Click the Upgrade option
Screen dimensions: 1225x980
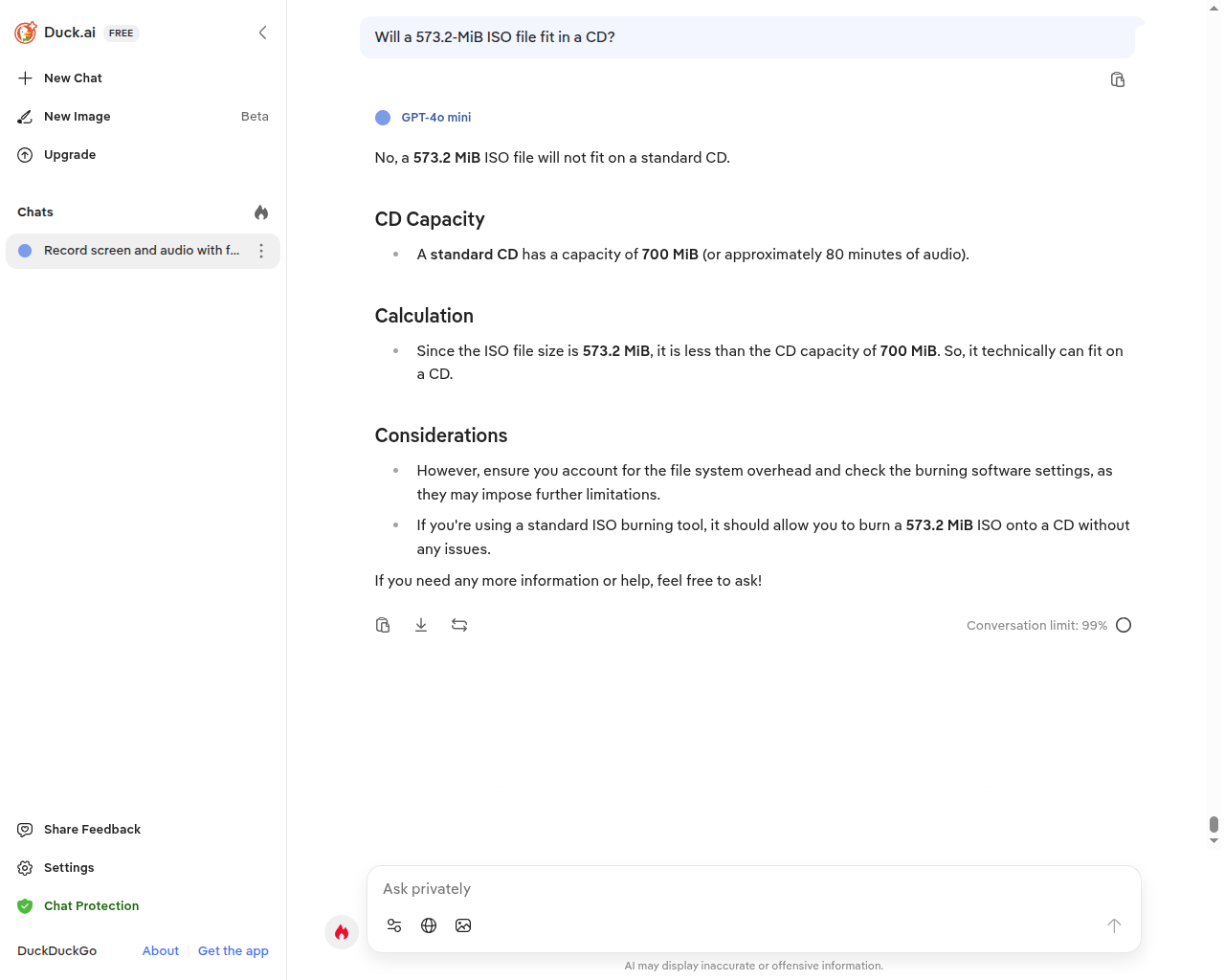(69, 155)
